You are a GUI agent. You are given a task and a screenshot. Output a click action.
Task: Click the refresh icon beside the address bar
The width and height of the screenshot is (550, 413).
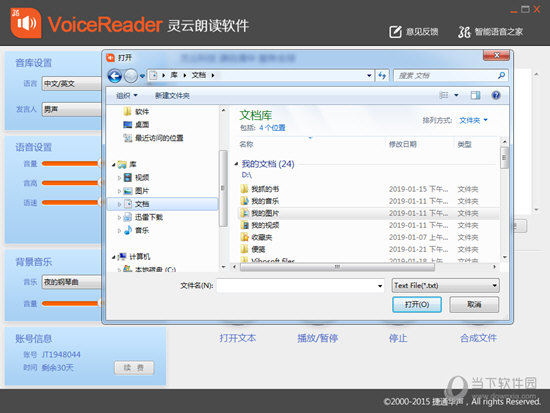pos(382,75)
